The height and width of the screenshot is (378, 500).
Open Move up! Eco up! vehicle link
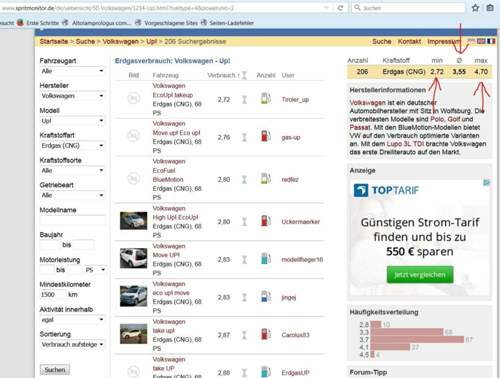tap(176, 133)
